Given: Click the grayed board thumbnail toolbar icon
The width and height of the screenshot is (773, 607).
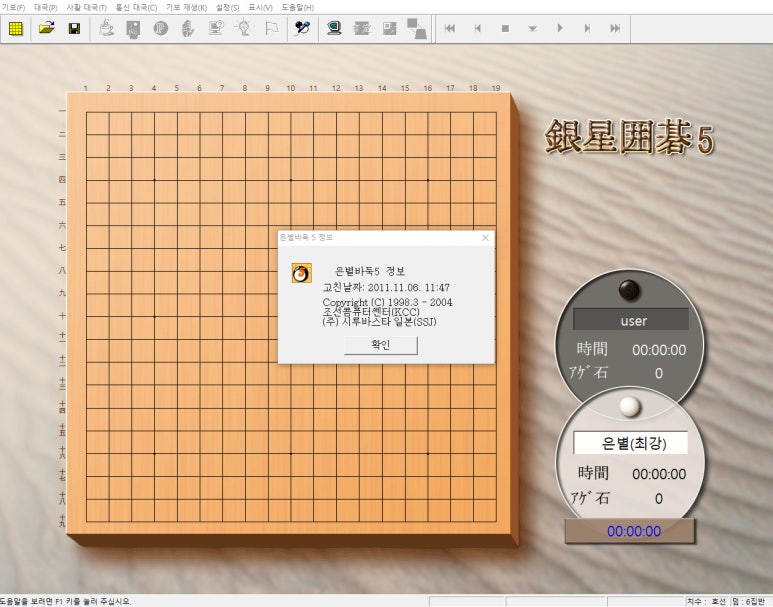Looking at the screenshot, I should [x=389, y=28].
